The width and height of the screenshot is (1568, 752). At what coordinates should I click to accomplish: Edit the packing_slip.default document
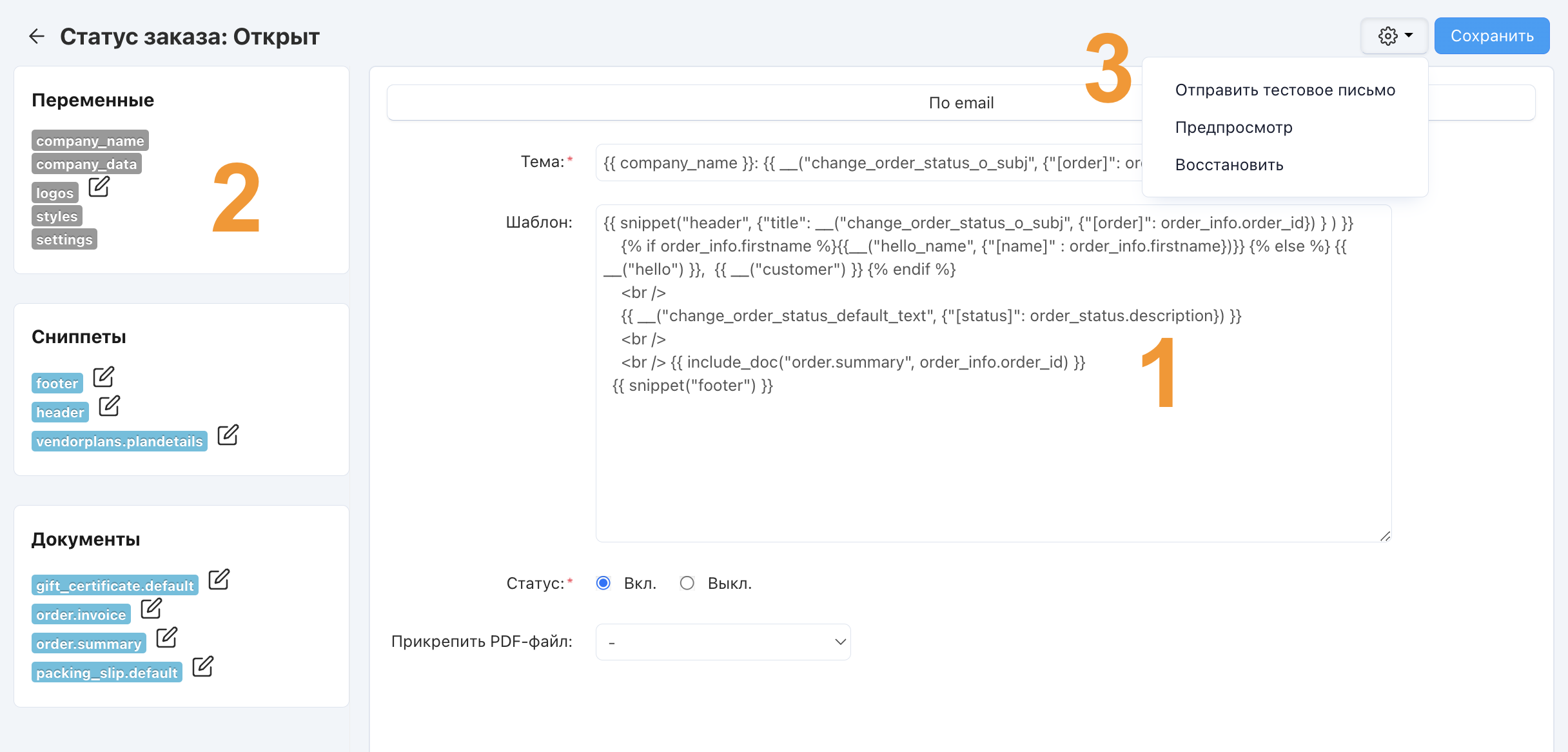pyautogui.click(x=203, y=667)
